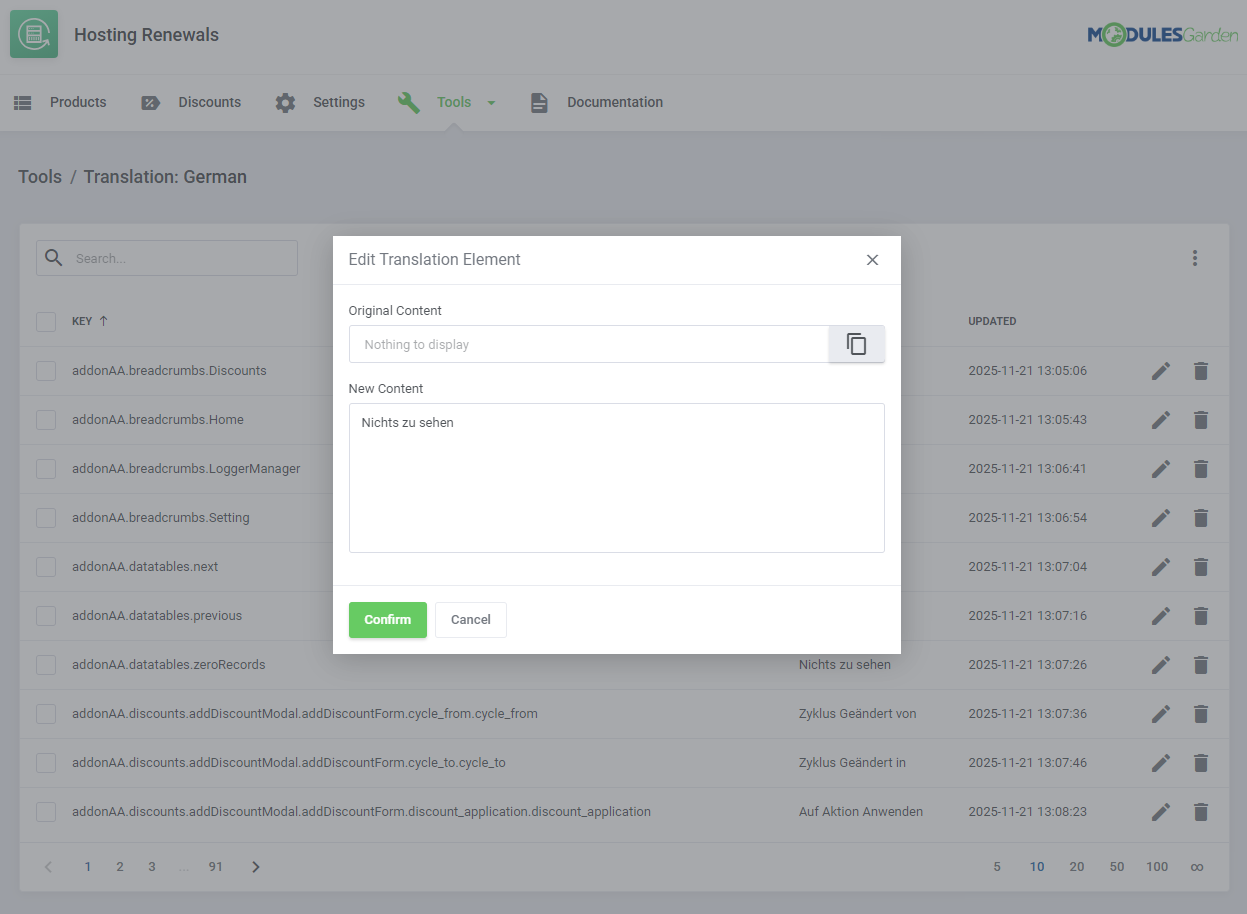Image resolution: width=1247 pixels, height=914 pixels.
Task: Go to next page with right chevron
Action: click(x=255, y=866)
